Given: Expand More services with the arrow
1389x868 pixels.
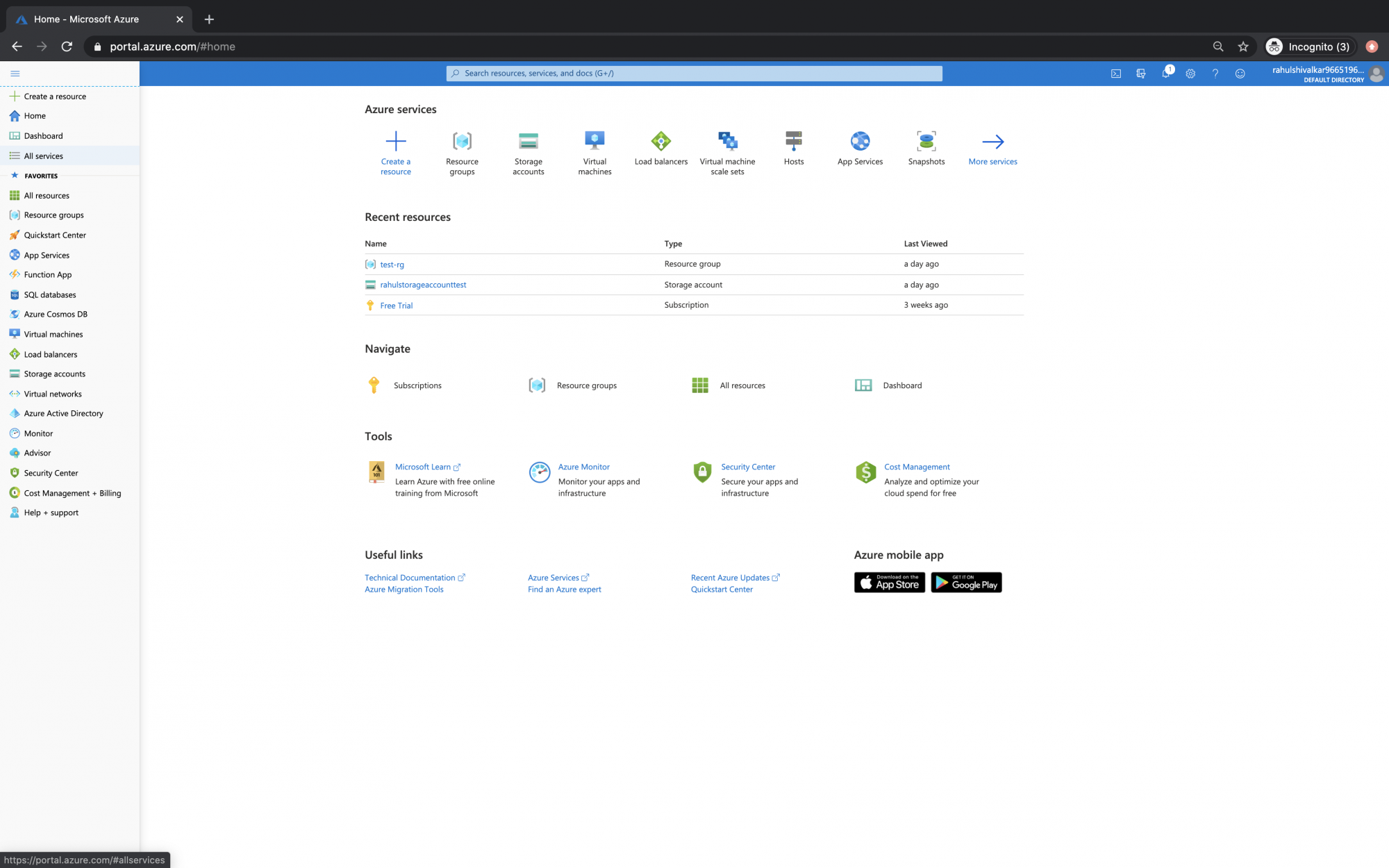Looking at the screenshot, I should [992, 148].
